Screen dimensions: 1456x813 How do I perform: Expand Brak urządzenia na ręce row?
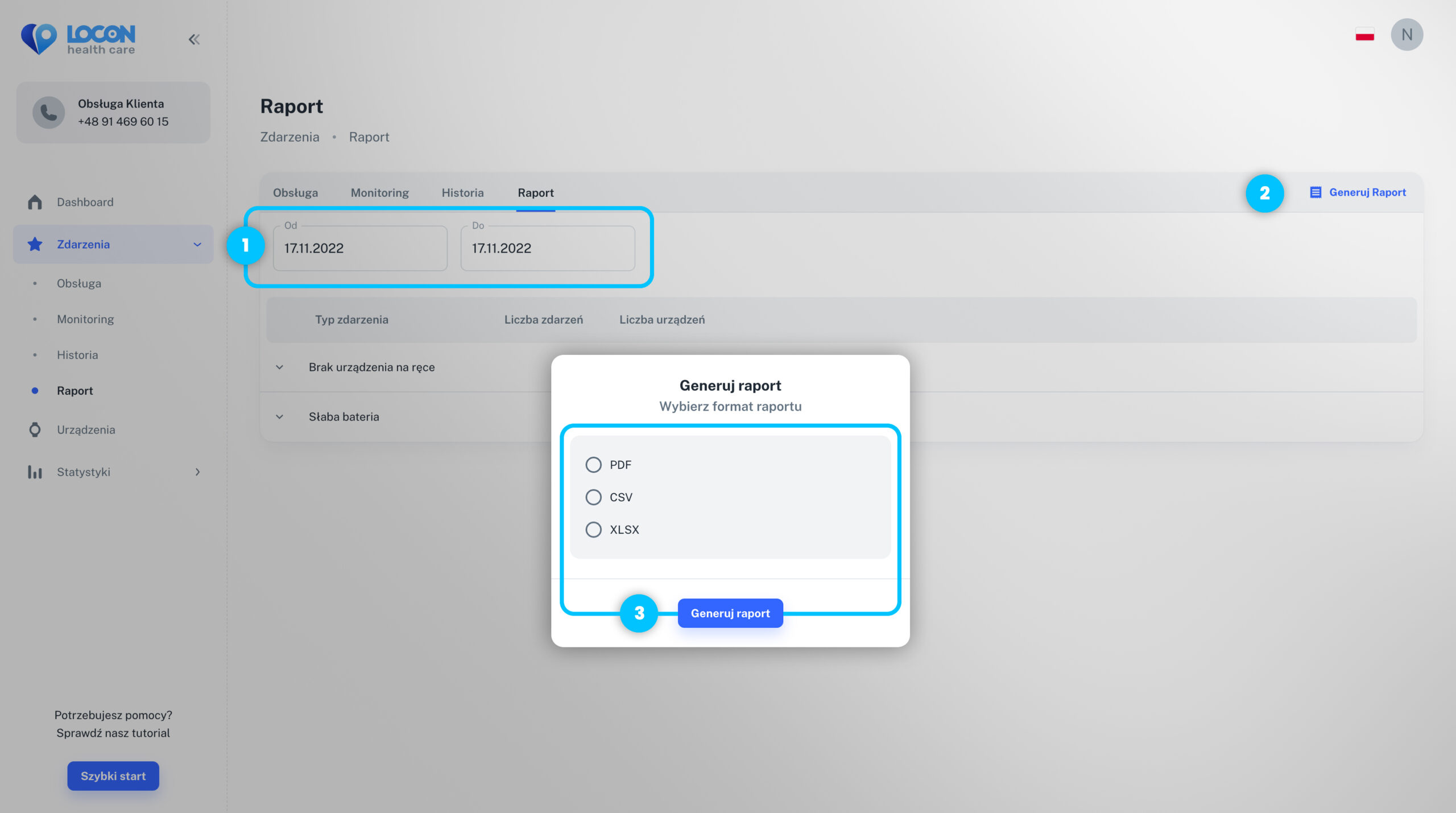coord(279,368)
